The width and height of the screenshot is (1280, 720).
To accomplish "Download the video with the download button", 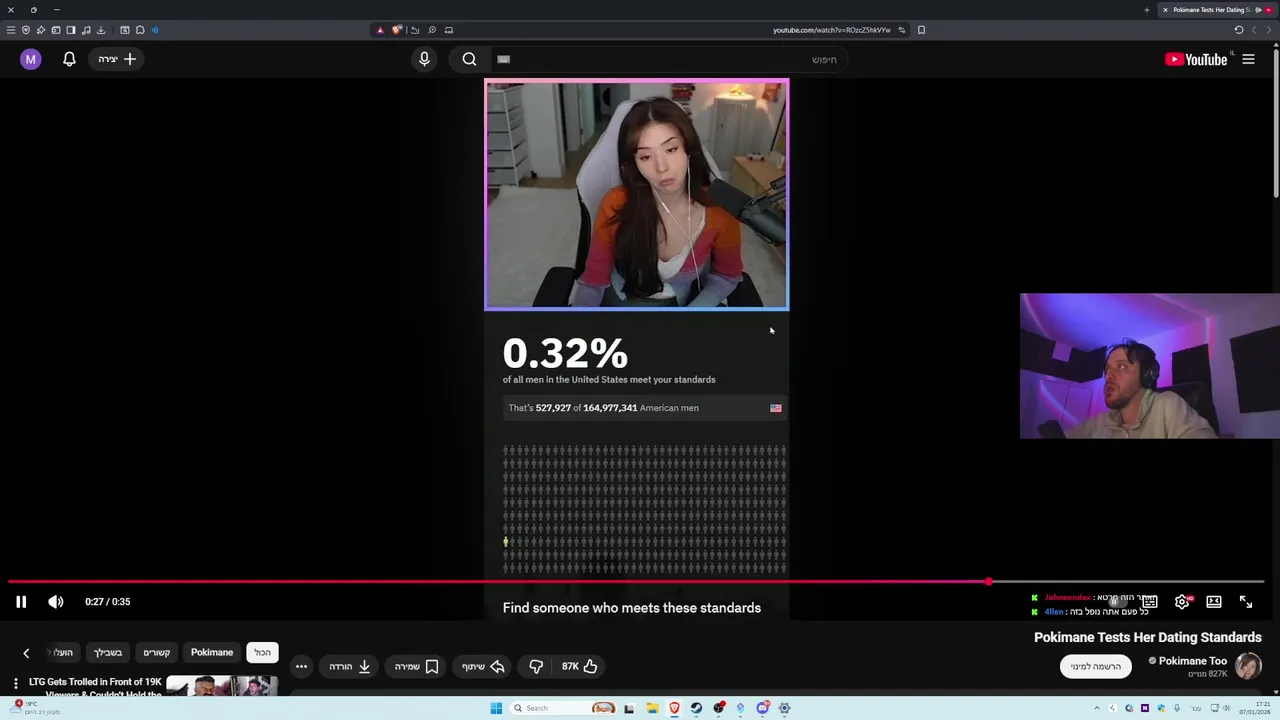I will [x=350, y=666].
